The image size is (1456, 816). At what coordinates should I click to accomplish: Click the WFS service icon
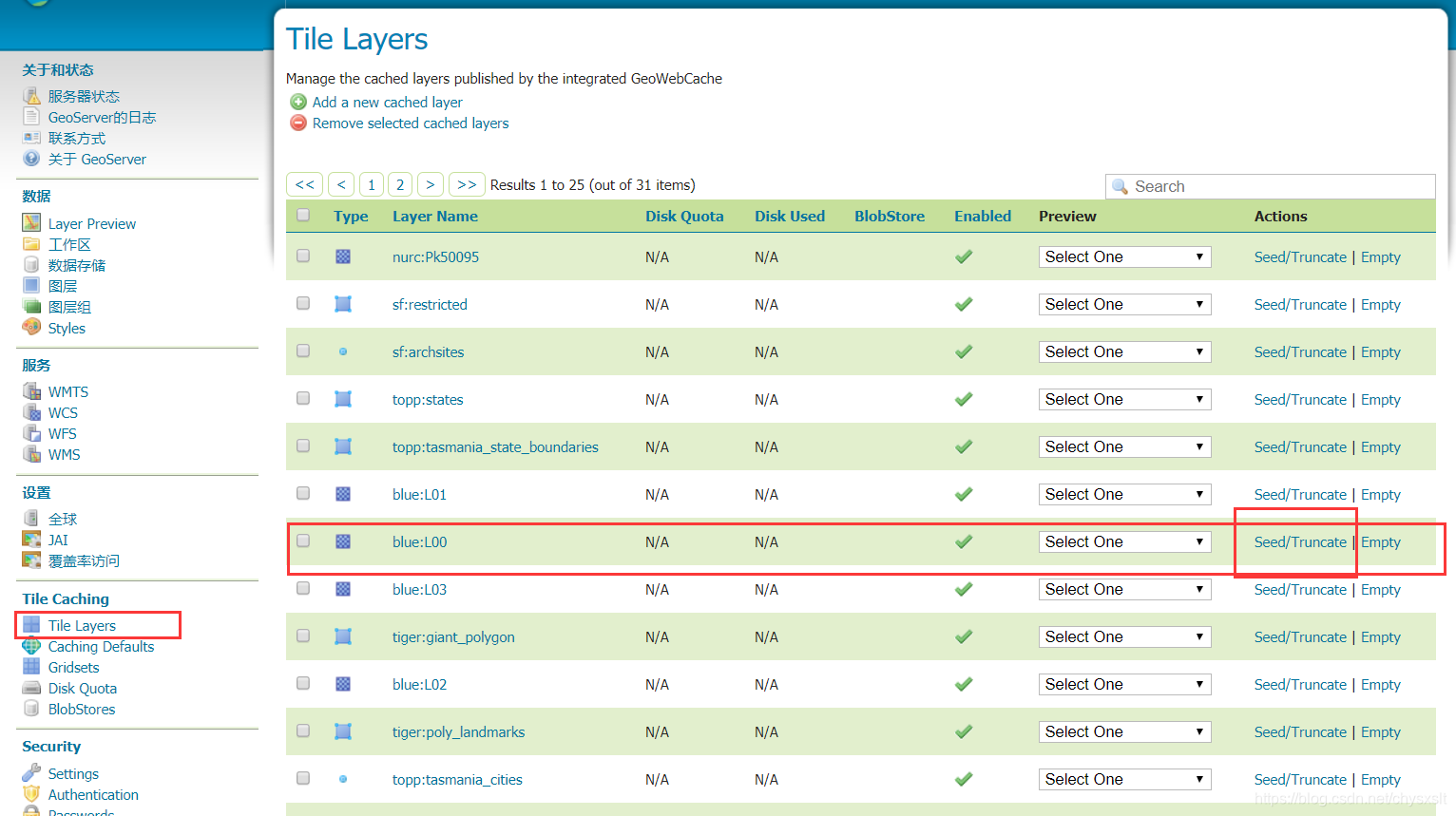point(31,432)
